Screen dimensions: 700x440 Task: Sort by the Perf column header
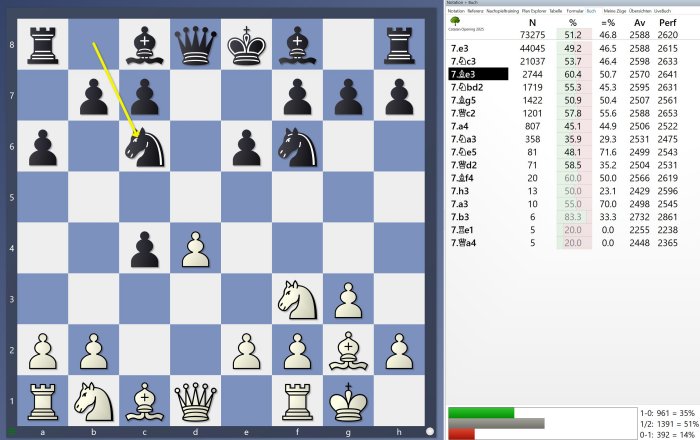tap(667, 21)
